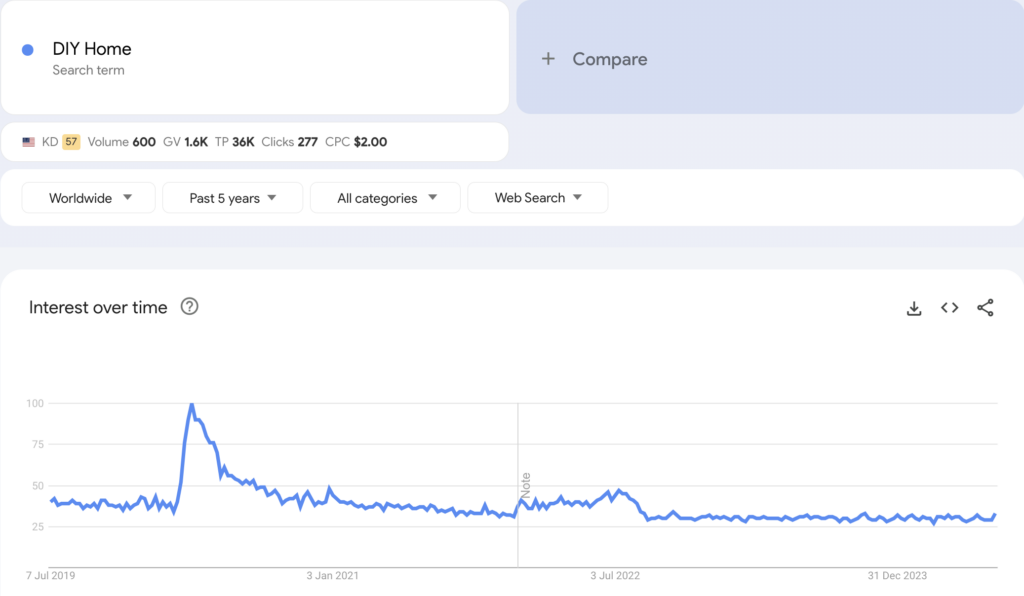Click the GV 1.6K metric
1024x596 pixels.
click(185, 142)
